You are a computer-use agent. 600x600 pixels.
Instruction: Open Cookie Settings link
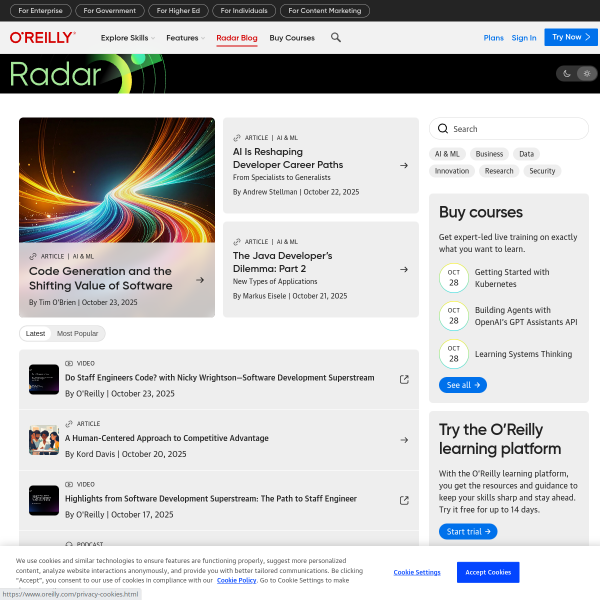point(417,572)
